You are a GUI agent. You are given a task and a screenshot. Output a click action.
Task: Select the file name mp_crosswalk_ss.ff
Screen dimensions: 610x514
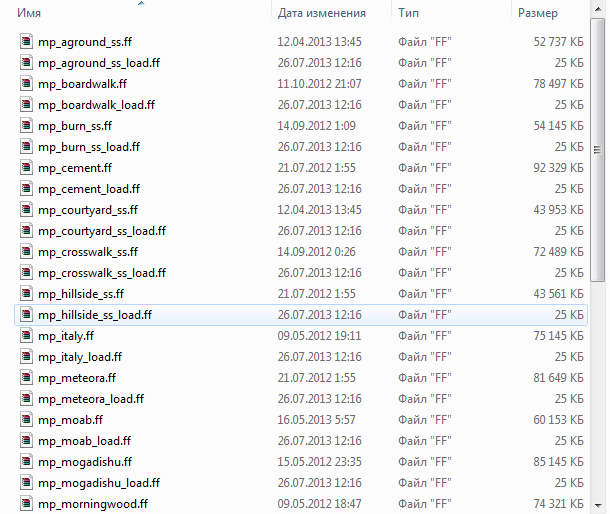pos(88,252)
